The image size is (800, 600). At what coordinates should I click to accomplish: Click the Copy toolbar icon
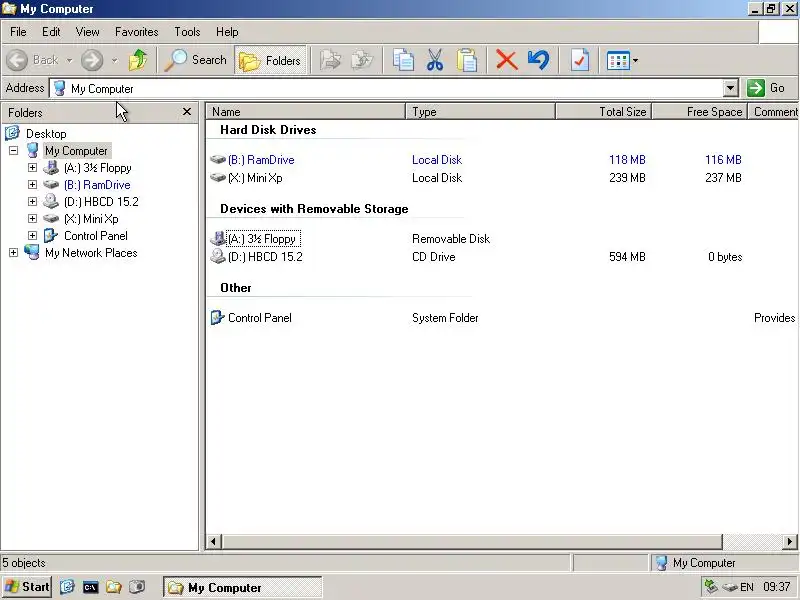pos(403,60)
